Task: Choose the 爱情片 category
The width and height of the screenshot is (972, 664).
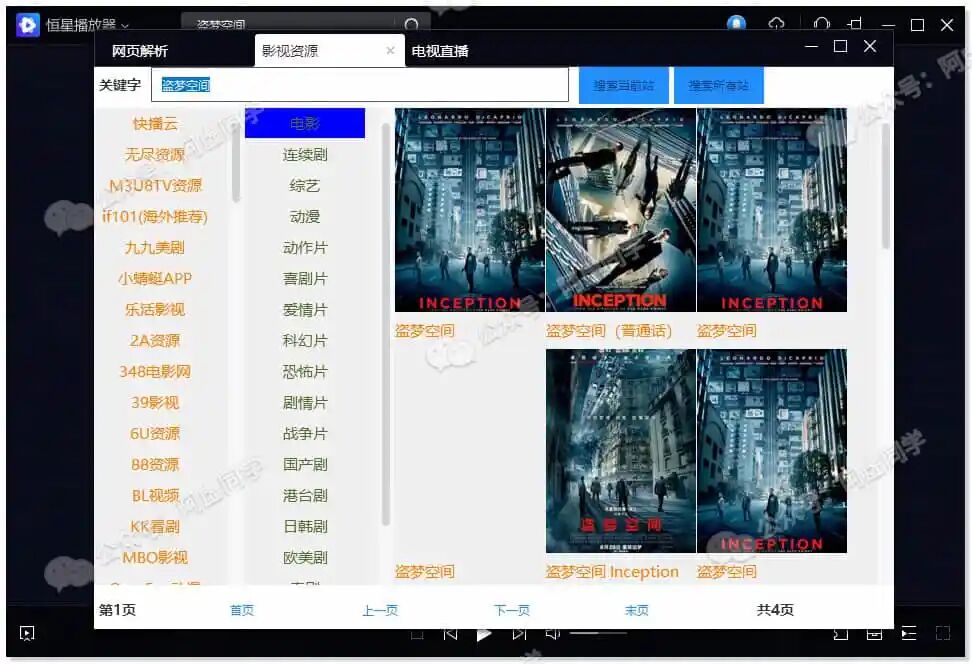Action: tap(305, 309)
